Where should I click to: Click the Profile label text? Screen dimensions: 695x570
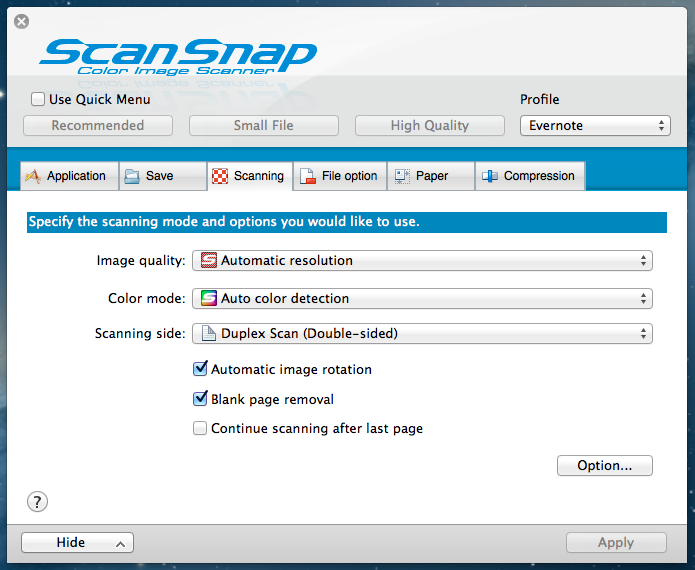click(539, 99)
